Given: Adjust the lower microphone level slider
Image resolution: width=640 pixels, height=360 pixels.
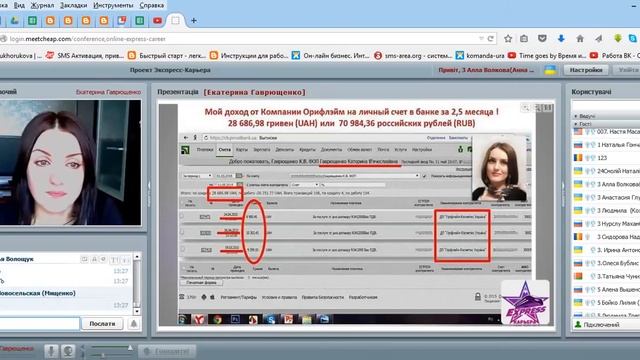Looking at the screenshot, I should pyautogui.click(x=111, y=356).
